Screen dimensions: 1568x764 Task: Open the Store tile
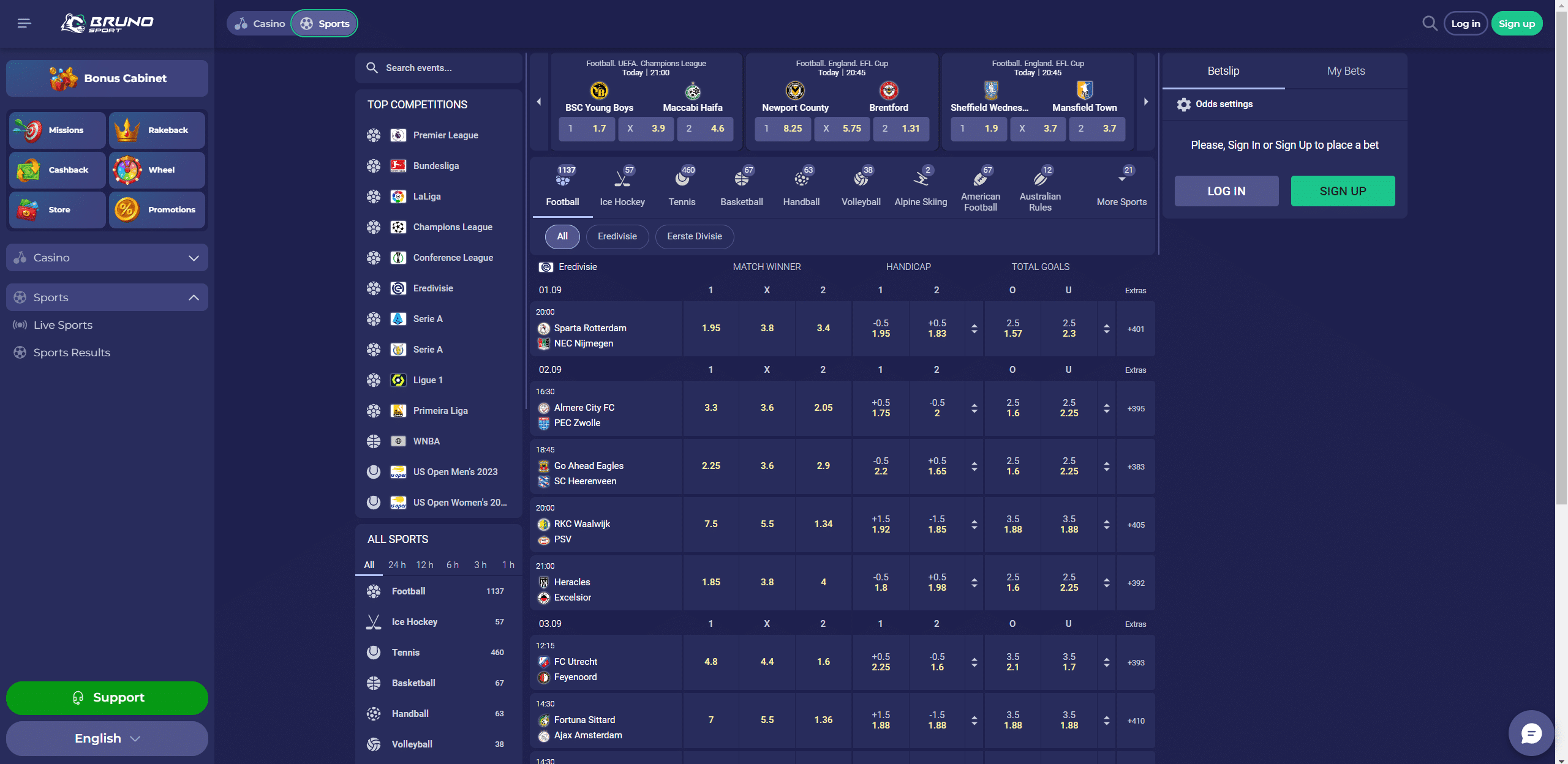(x=58, y=209)
